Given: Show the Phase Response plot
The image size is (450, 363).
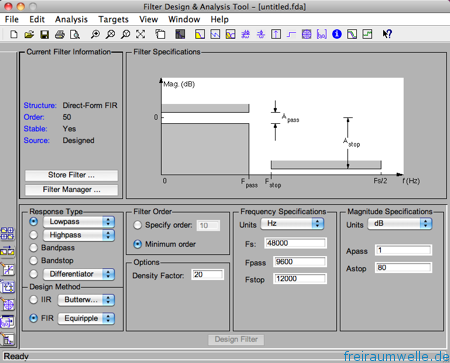Looking at the screenshot, I should [215, 34].
